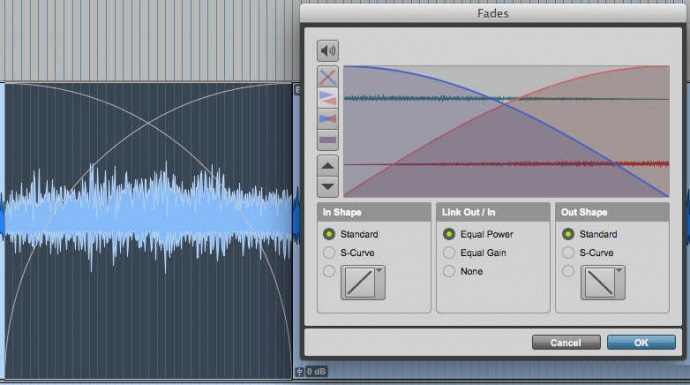Click the clip gain fader icon beside 0 dB

point(300,372)
